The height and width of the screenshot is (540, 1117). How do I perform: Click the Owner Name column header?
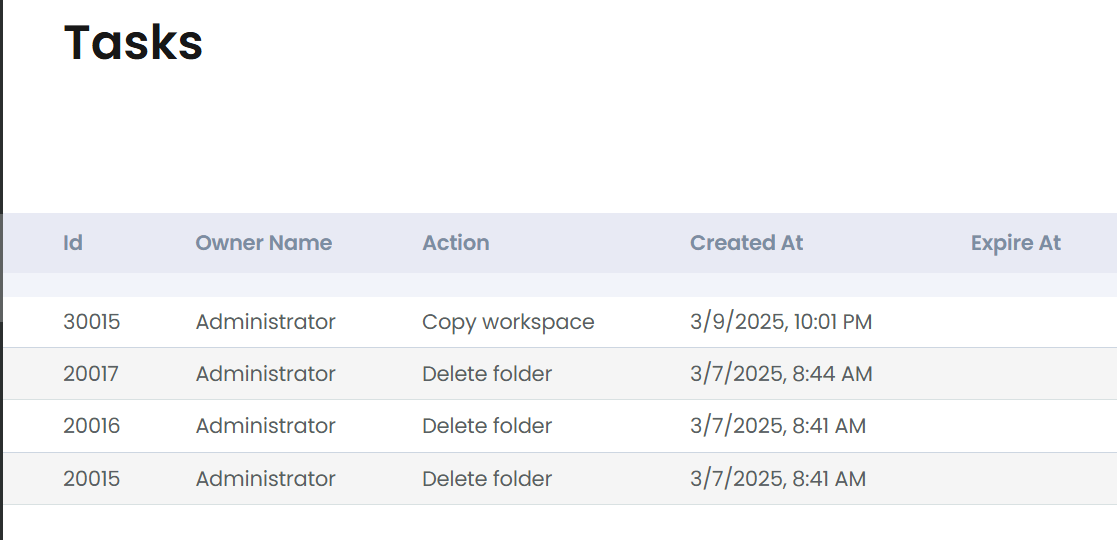click(x=264, y=243)
